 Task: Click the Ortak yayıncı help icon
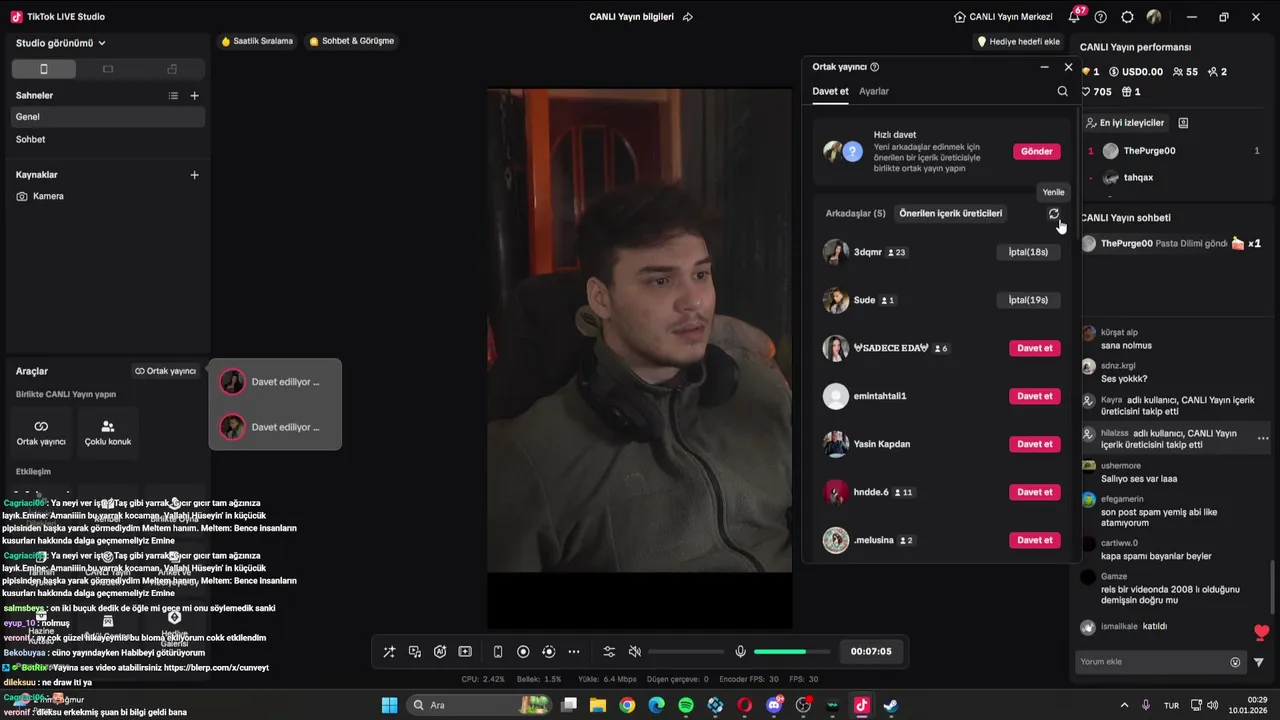click(875, 67)
